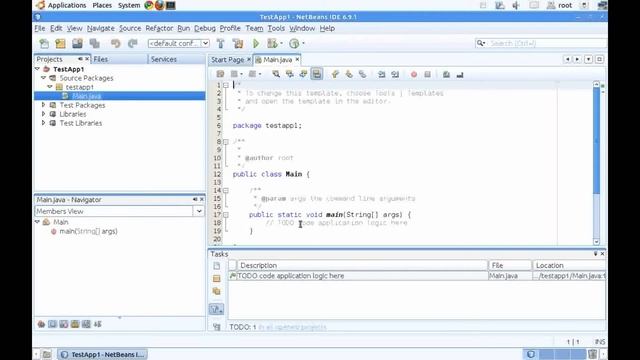Toggle show fields filter in Navigator
This screenshot has width=640, height=360.
pos(52,324)
